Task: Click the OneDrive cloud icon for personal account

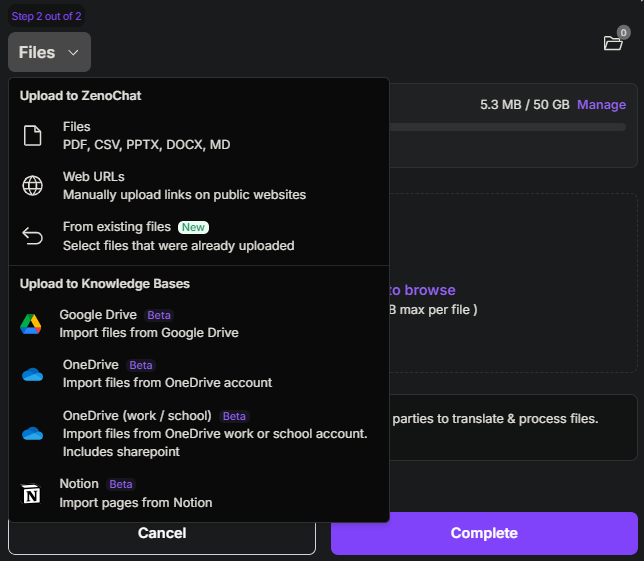Action: (32, 375)
